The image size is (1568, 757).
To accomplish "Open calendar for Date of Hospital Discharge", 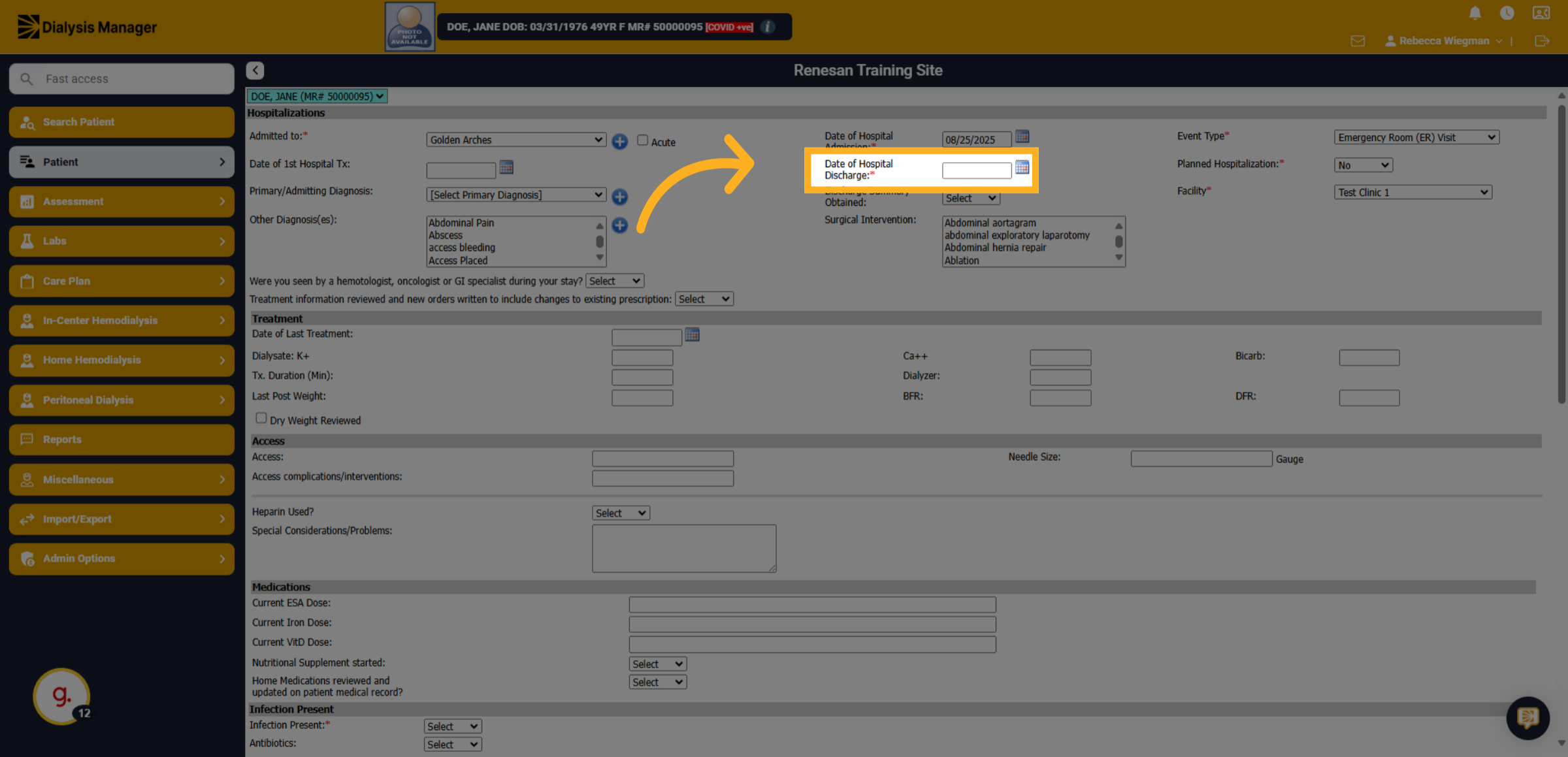I will tap(1022, 167).
